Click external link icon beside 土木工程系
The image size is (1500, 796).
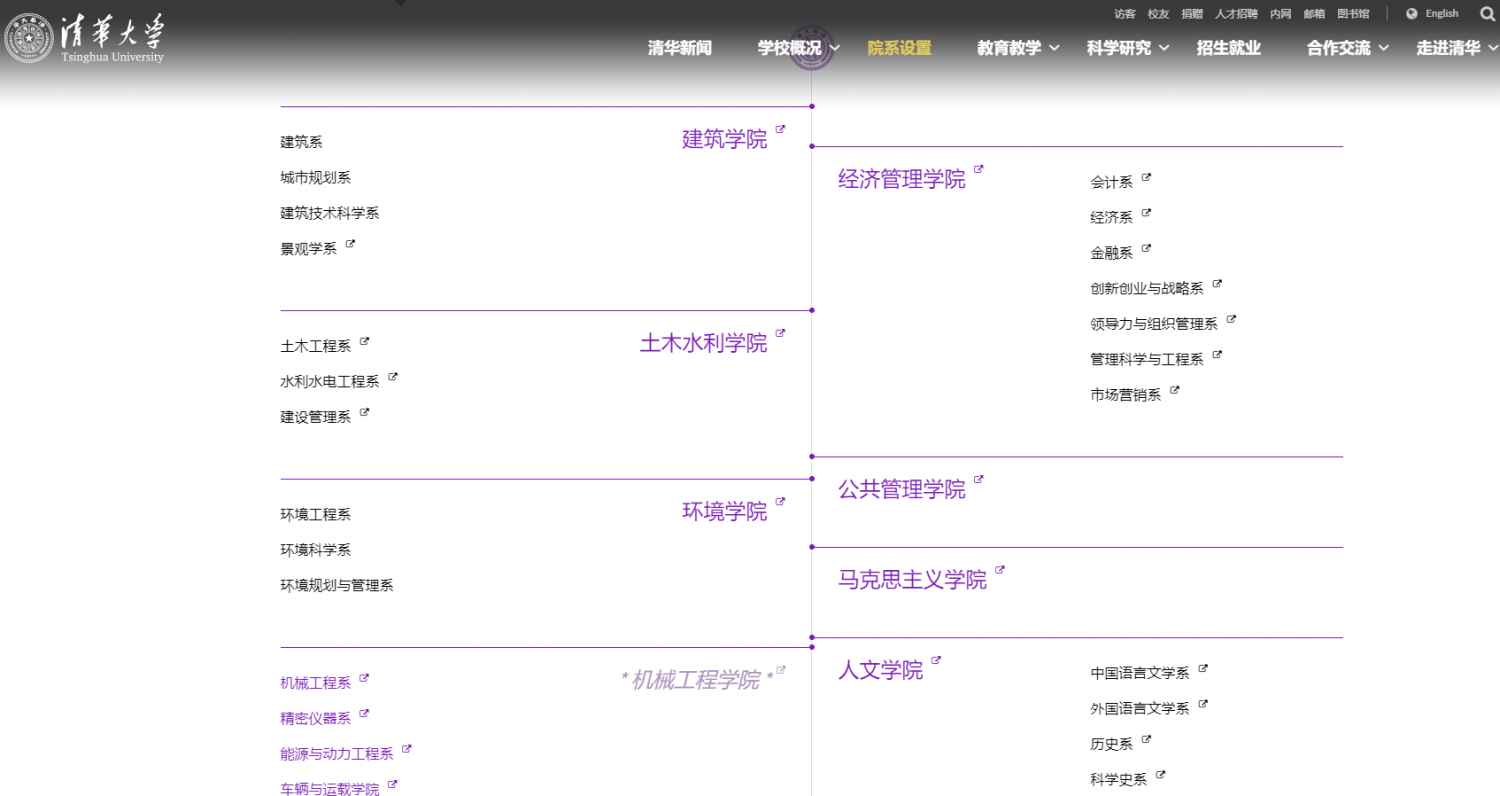364,341
